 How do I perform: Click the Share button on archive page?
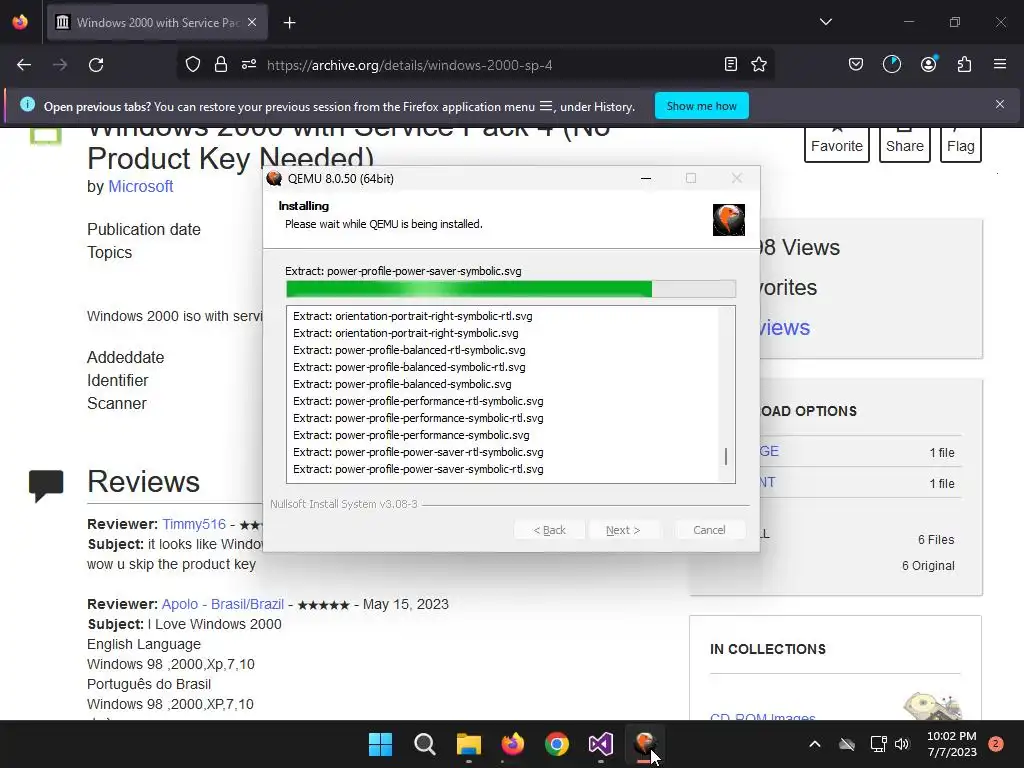(x=904, y=145)
